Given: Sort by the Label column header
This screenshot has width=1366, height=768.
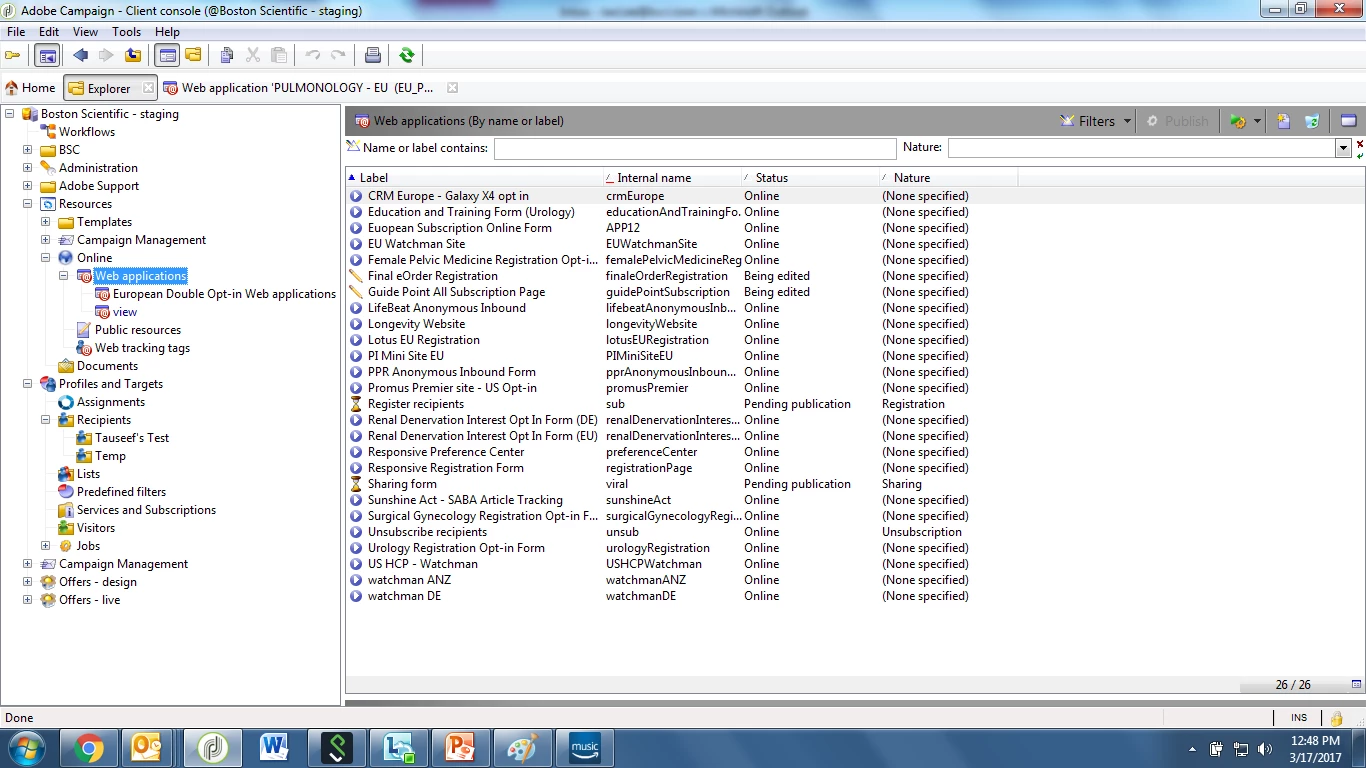Looking at the screenshot, I should click(x=475, y=178).
